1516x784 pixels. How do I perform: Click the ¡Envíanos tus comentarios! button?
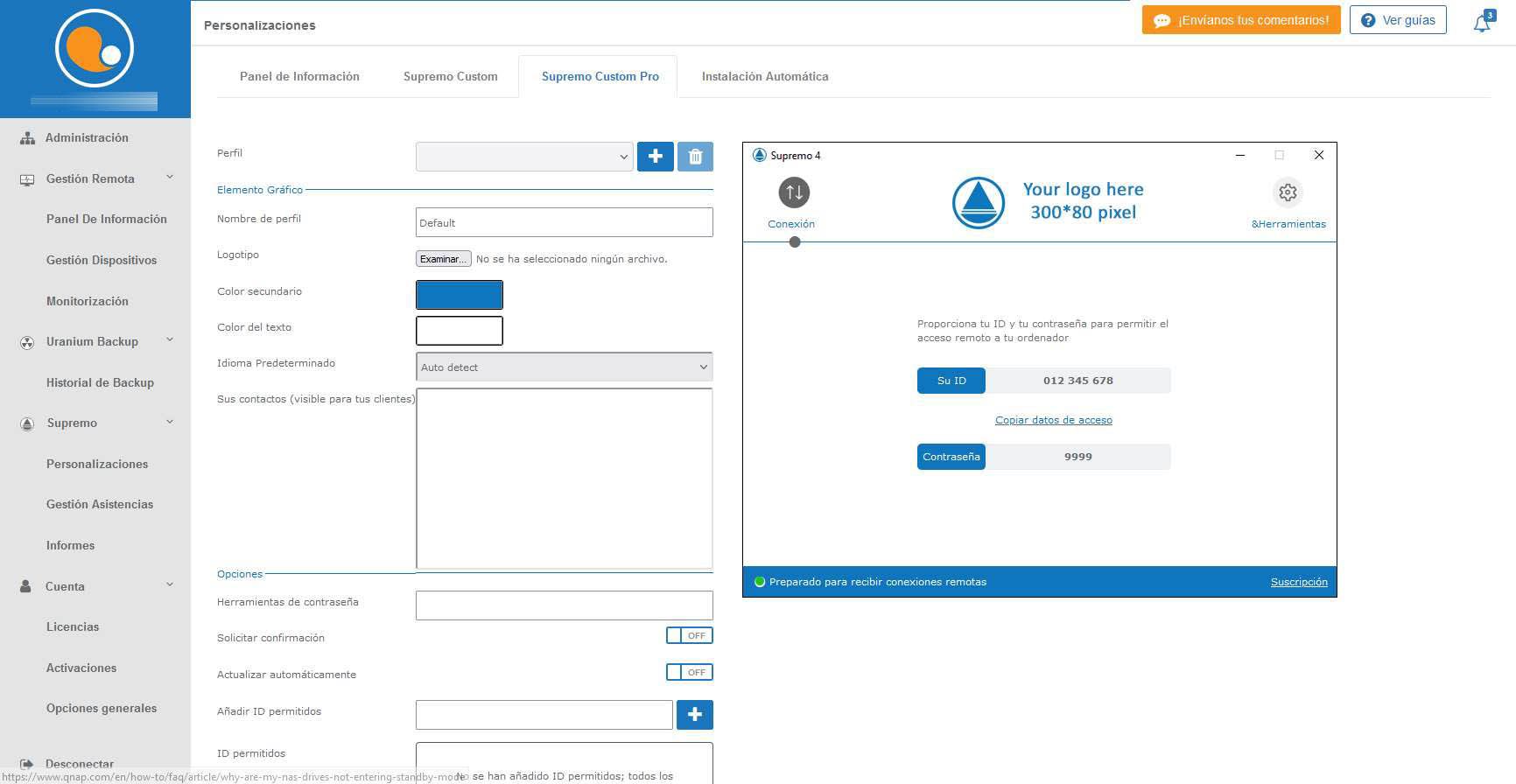pyautogui.click(x=1240, y=20)
